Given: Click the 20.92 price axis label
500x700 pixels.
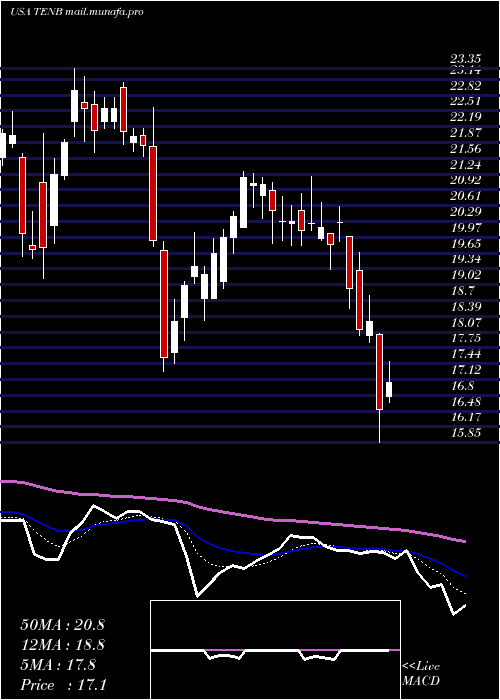Looking at the screenshot, I should coord(465,180).
